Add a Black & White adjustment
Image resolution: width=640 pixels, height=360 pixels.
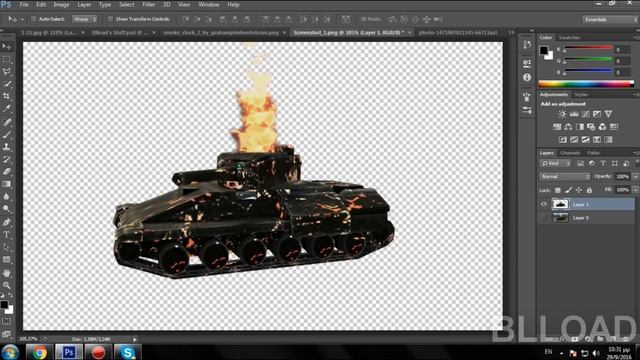[580, 127]
